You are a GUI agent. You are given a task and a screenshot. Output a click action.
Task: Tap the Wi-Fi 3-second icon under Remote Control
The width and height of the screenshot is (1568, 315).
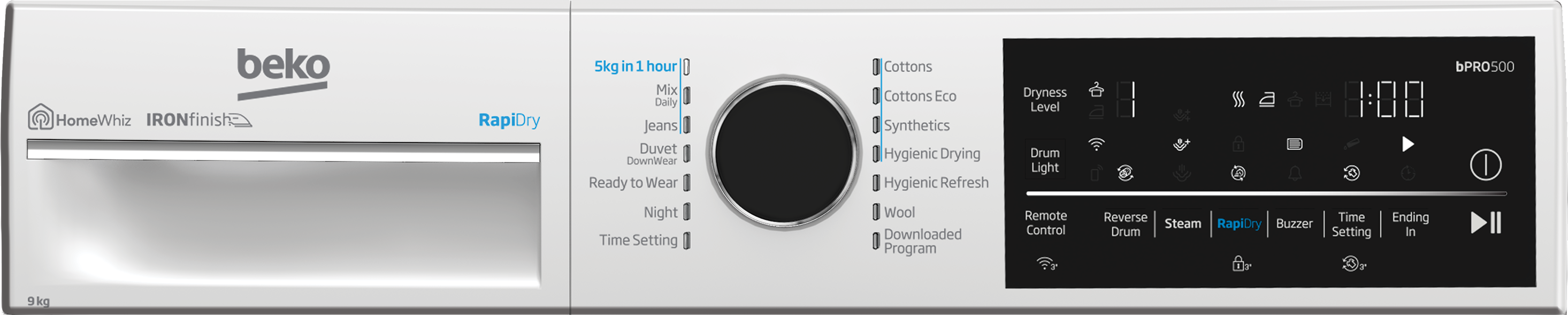point(1046,265)
